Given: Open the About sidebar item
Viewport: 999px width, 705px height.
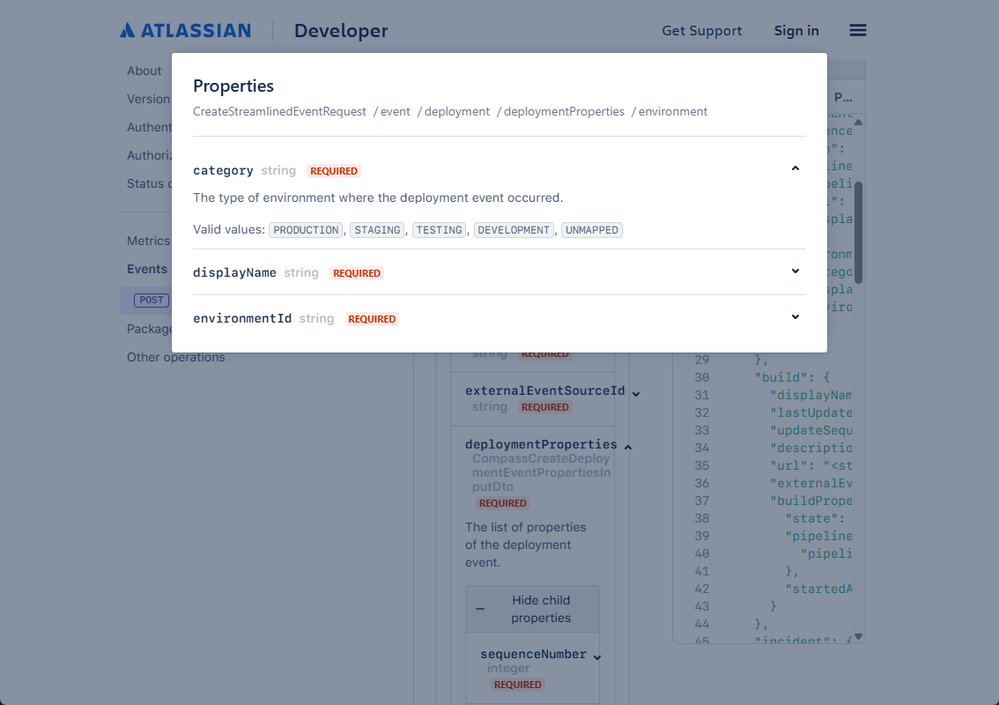Looking at the screenshot, I should coord(144,71).
